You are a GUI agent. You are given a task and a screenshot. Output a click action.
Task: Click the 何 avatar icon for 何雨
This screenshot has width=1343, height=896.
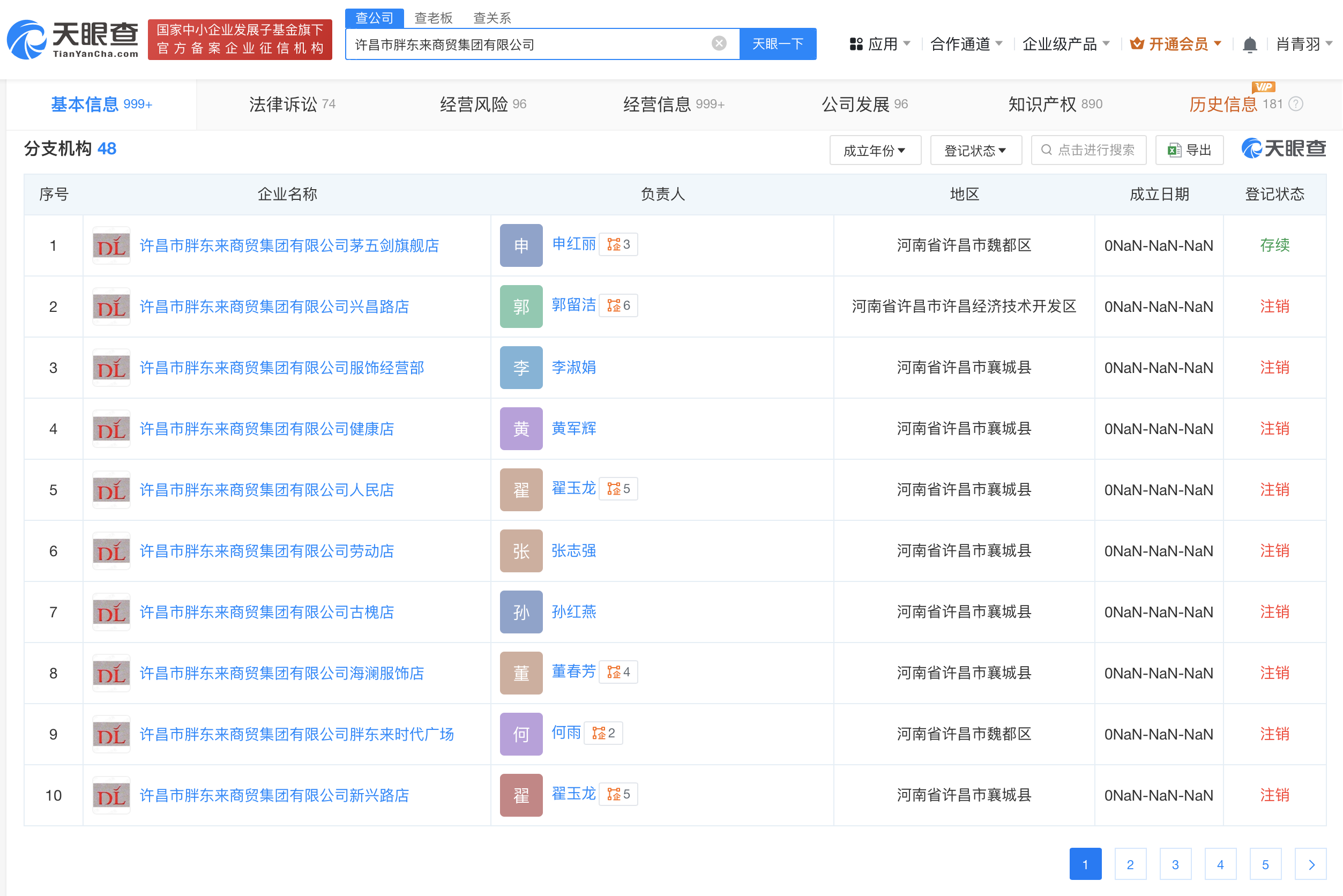(x=520, y=734)
